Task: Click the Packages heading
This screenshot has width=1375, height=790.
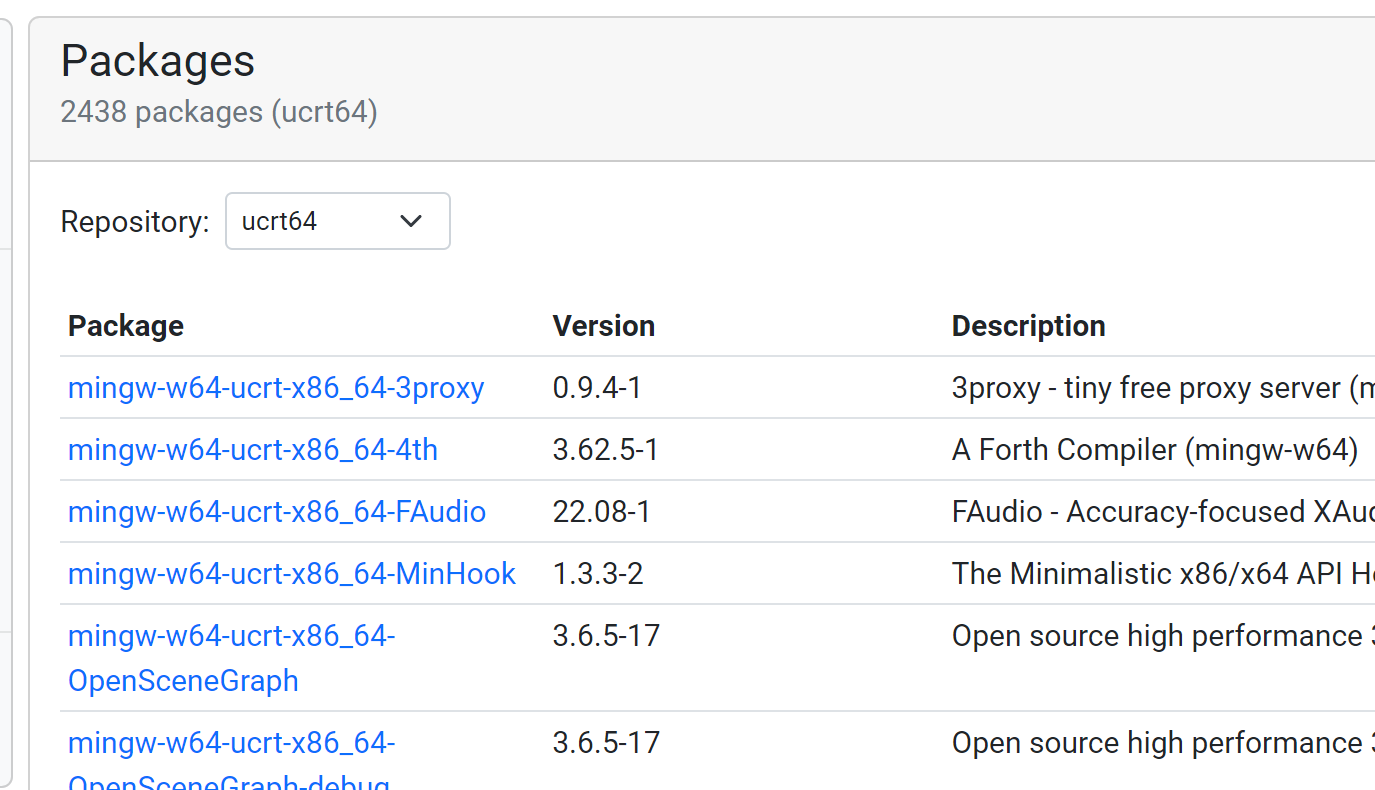Action: (158, 61)
